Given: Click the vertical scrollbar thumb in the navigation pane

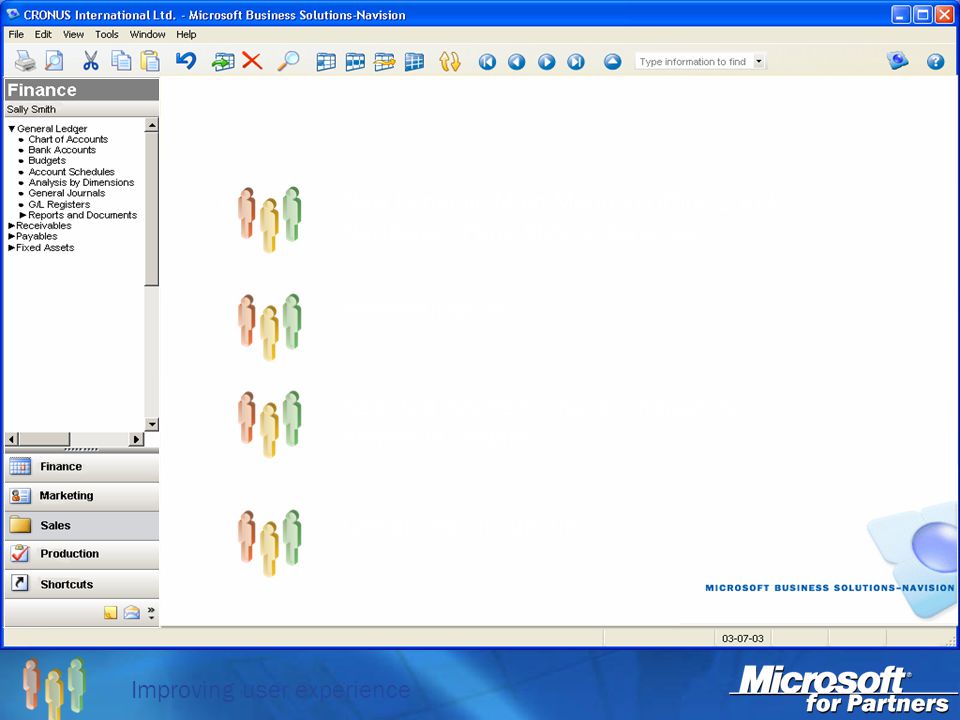Looking at the screenshot, I should coord(152,209).
